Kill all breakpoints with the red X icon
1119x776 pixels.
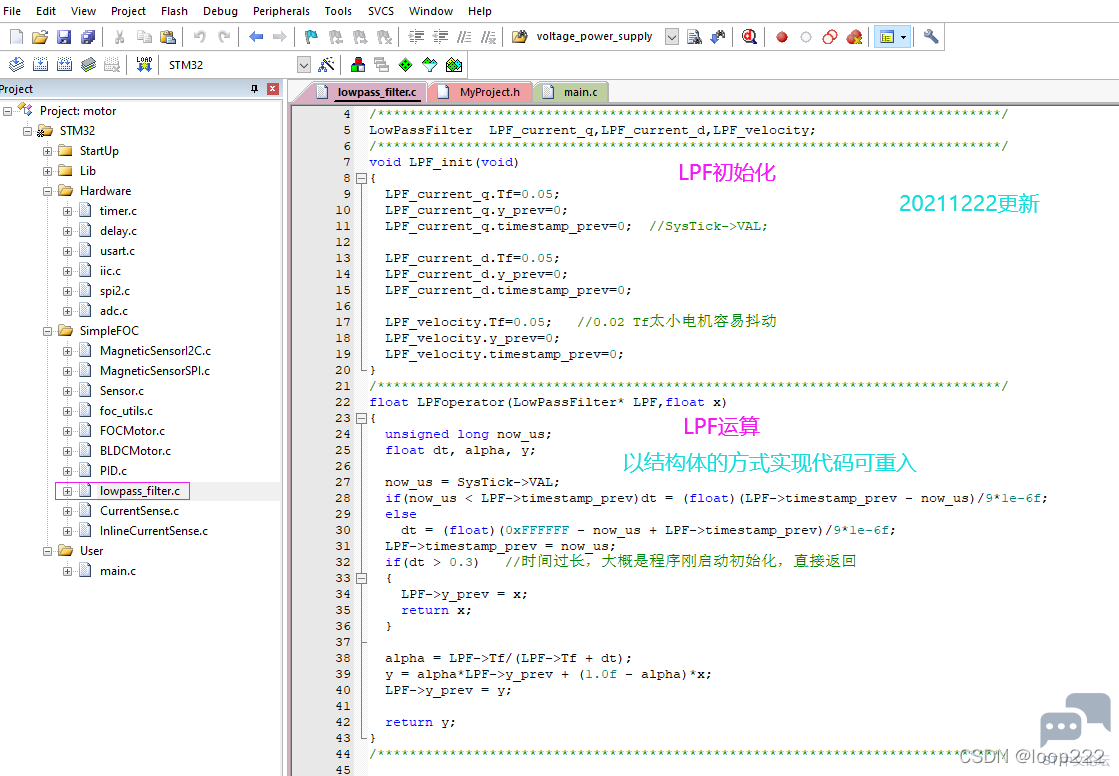[x=854, y=36]
